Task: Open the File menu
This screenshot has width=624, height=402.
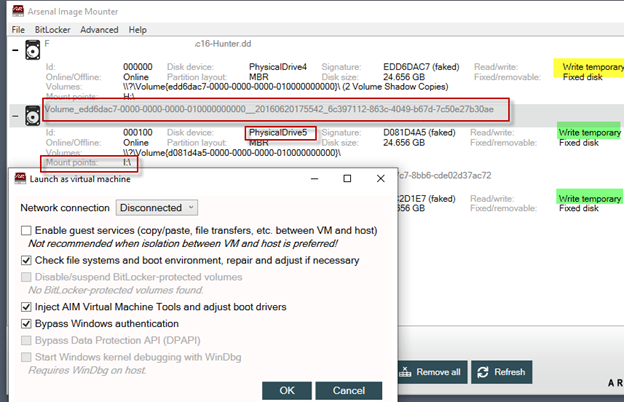Action: [x=18, y=30]
